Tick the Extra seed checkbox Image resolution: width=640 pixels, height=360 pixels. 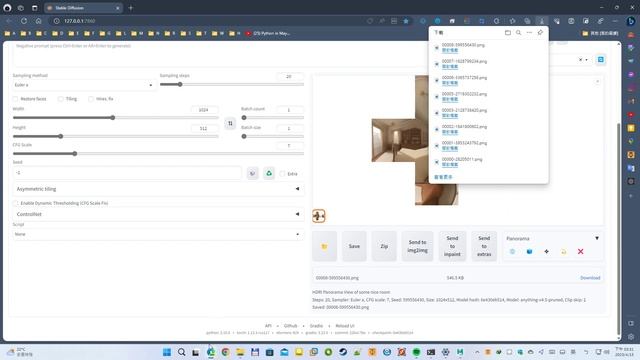282,174
